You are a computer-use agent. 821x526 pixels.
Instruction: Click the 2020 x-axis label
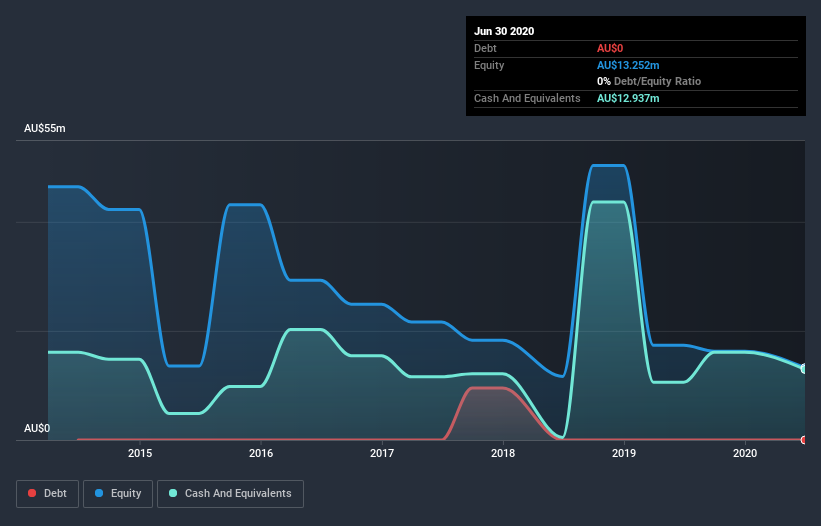[x=745, y=453]
